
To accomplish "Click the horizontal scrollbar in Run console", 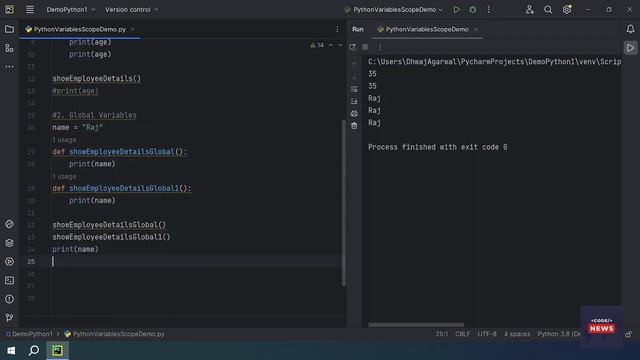I will (416, 325).
